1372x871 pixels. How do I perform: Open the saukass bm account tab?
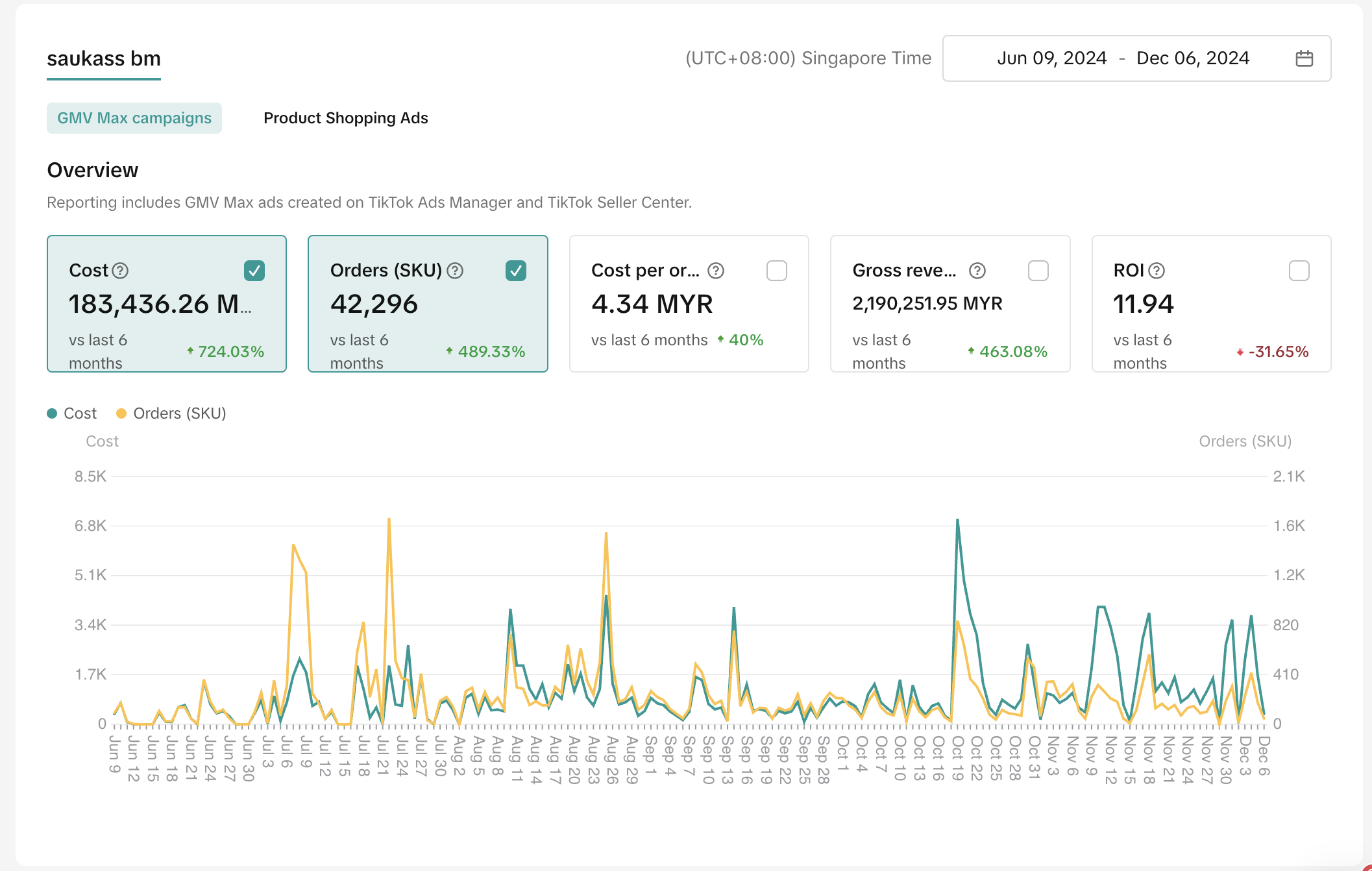(x=104, y=59)
